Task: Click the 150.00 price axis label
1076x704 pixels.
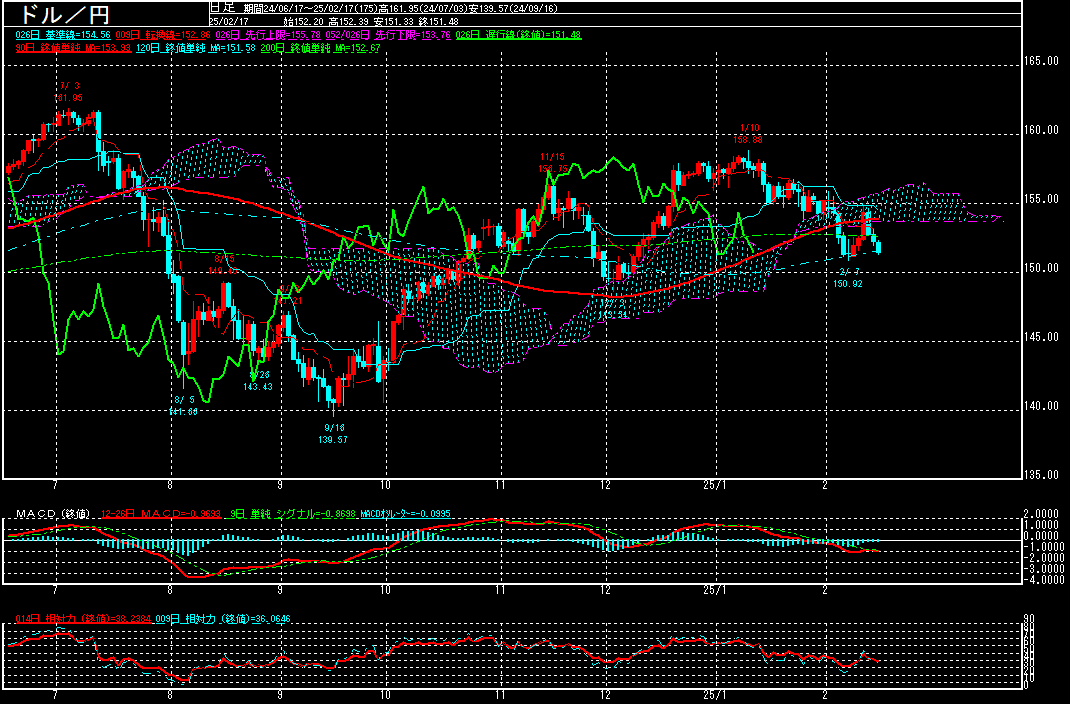Action: point(1042,268)
